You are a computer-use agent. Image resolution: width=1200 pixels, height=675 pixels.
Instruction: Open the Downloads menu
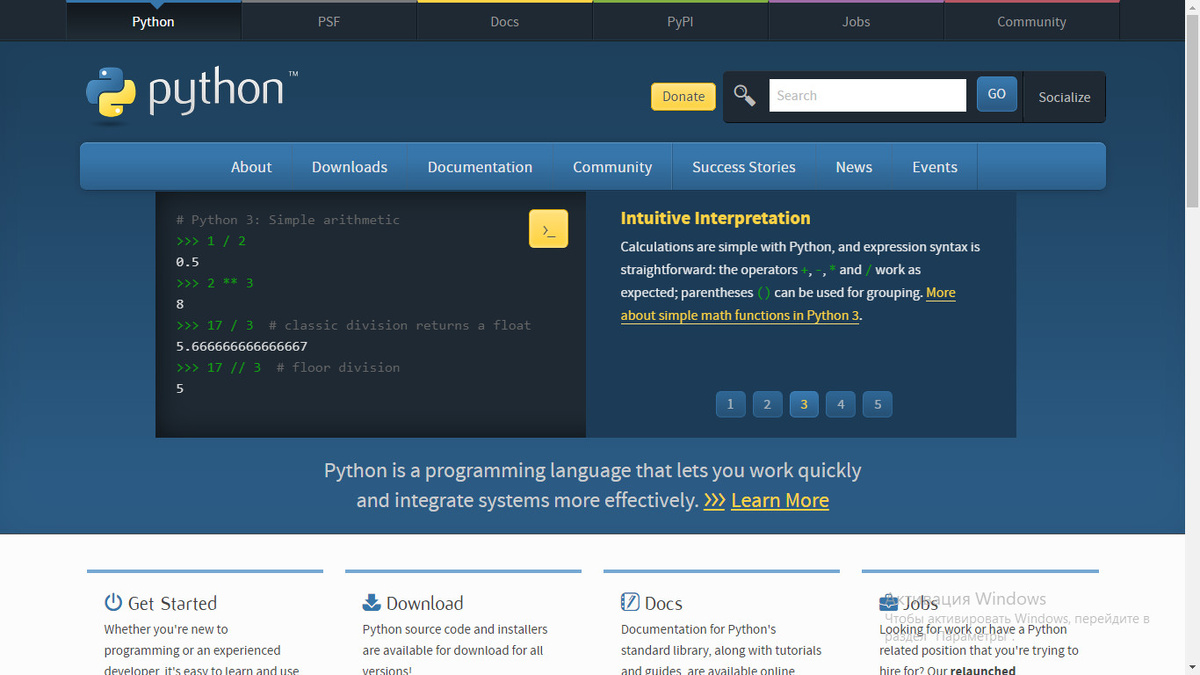click(x=349, y=167)
